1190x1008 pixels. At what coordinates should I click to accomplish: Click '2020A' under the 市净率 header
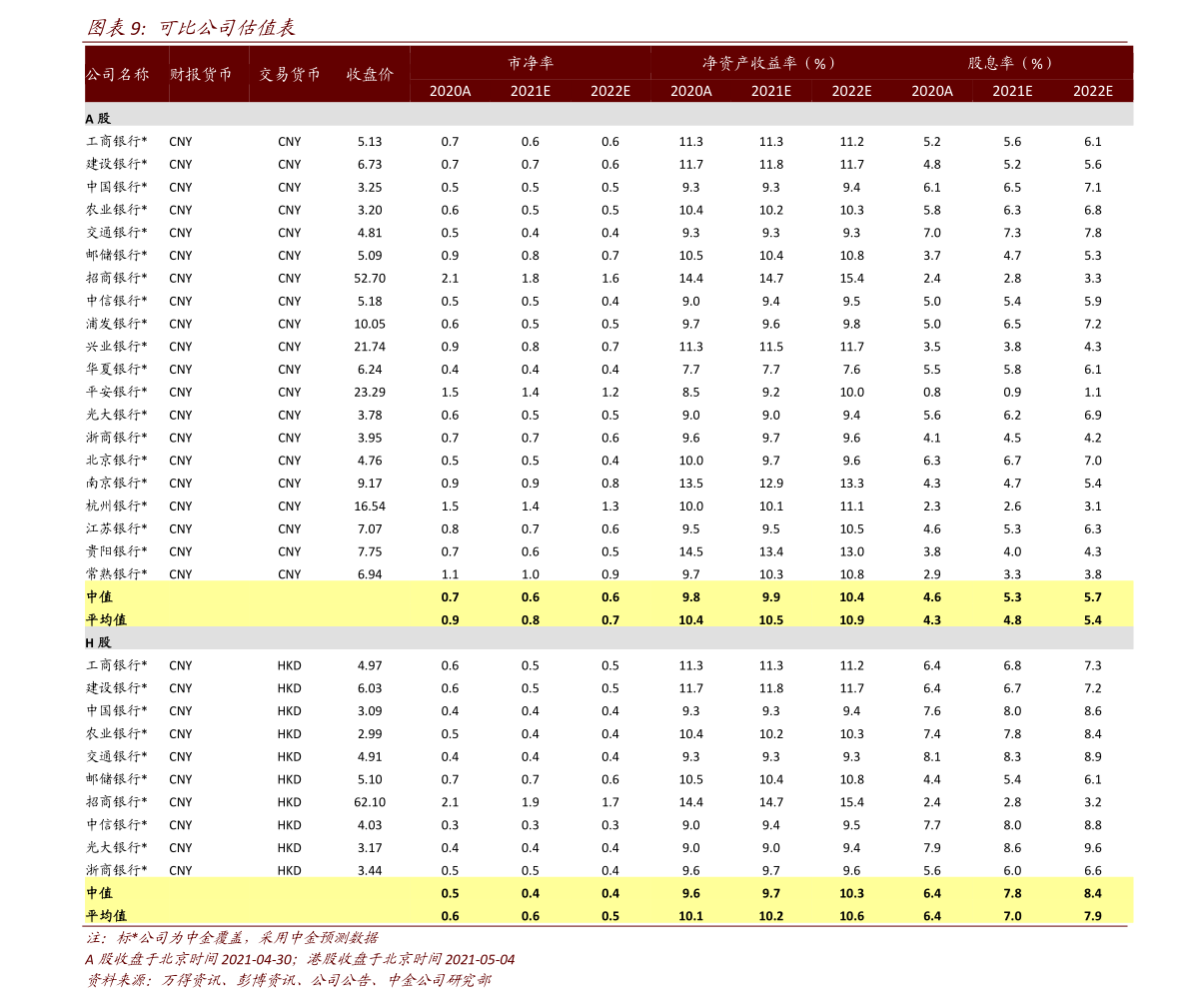pos(450,91)
